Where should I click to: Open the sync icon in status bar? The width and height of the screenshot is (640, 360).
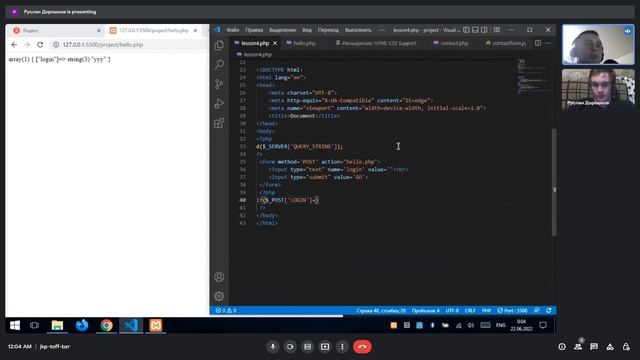pyautogui.click(x=549, y=311)
